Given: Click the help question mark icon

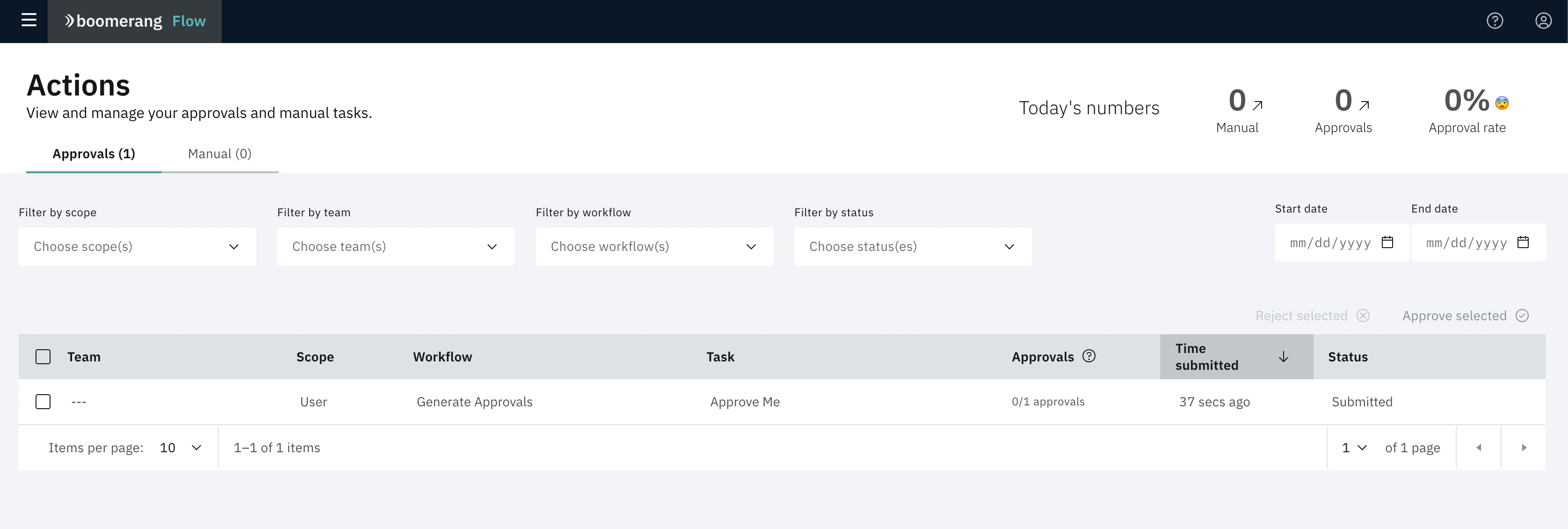Looking at the screenshot, I should [1495, 21].
